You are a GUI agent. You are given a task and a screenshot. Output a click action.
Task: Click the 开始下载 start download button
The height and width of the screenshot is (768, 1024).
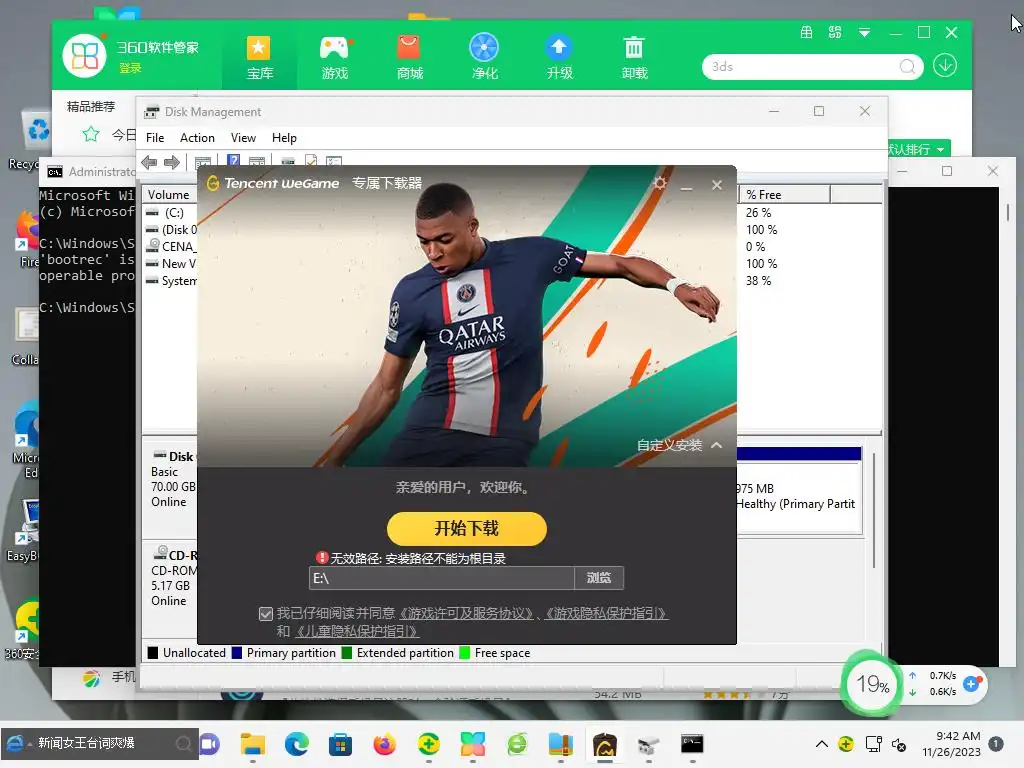467,528
